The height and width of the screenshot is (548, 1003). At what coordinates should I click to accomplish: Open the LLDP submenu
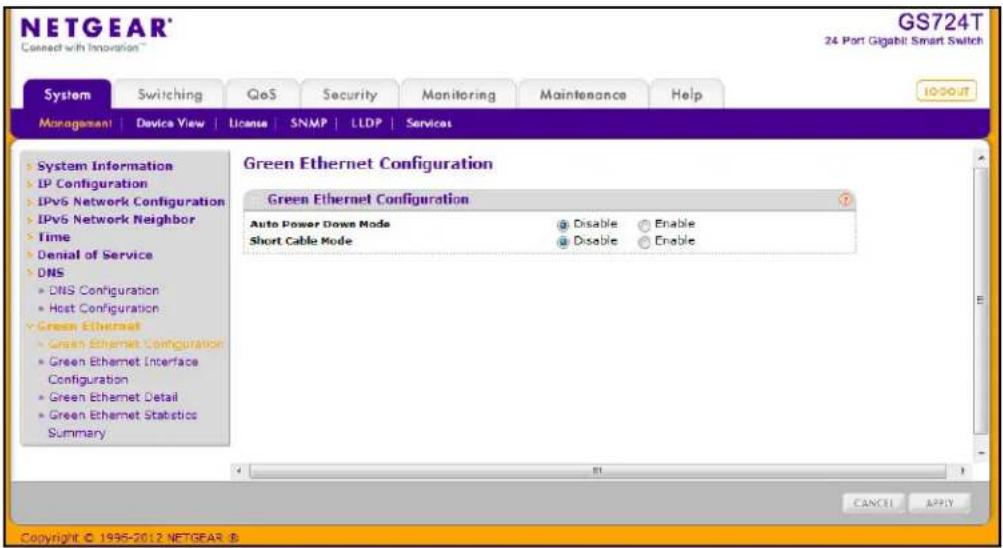[367, 123]
